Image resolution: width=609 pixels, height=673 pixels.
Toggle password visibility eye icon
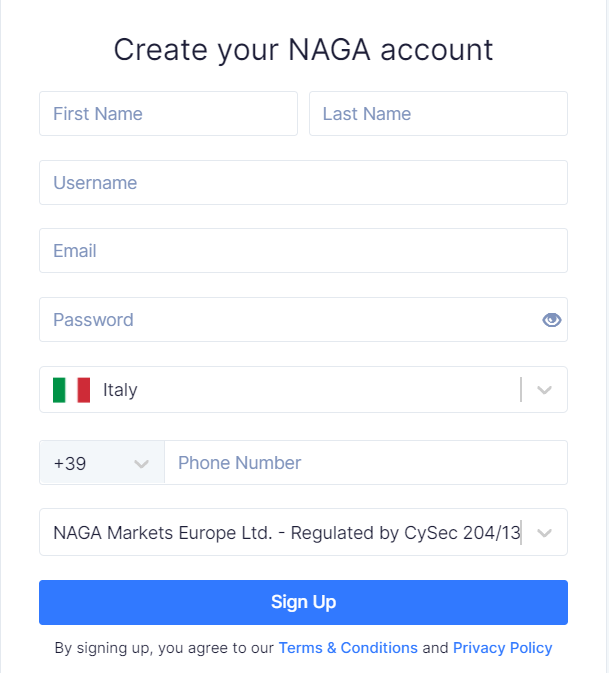(551, 320)
